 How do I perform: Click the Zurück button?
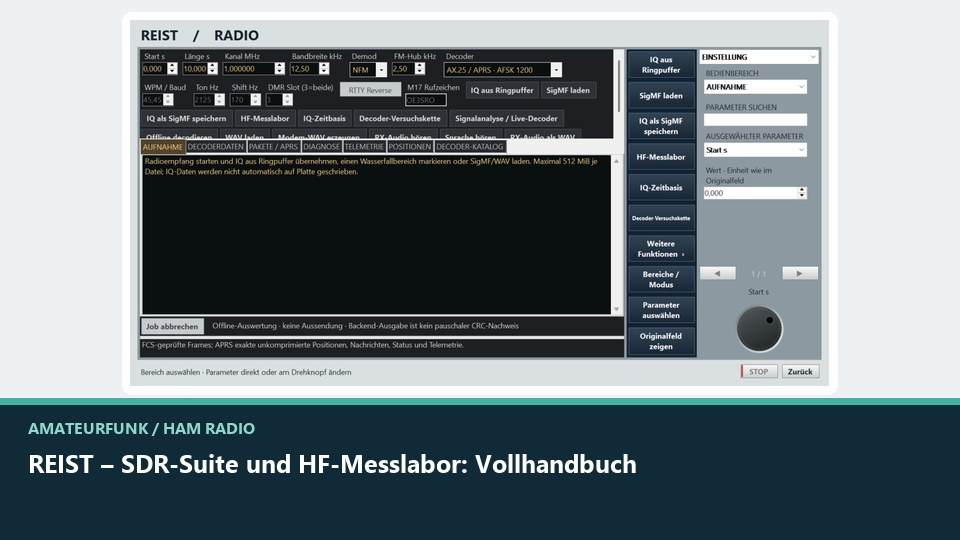800,372
